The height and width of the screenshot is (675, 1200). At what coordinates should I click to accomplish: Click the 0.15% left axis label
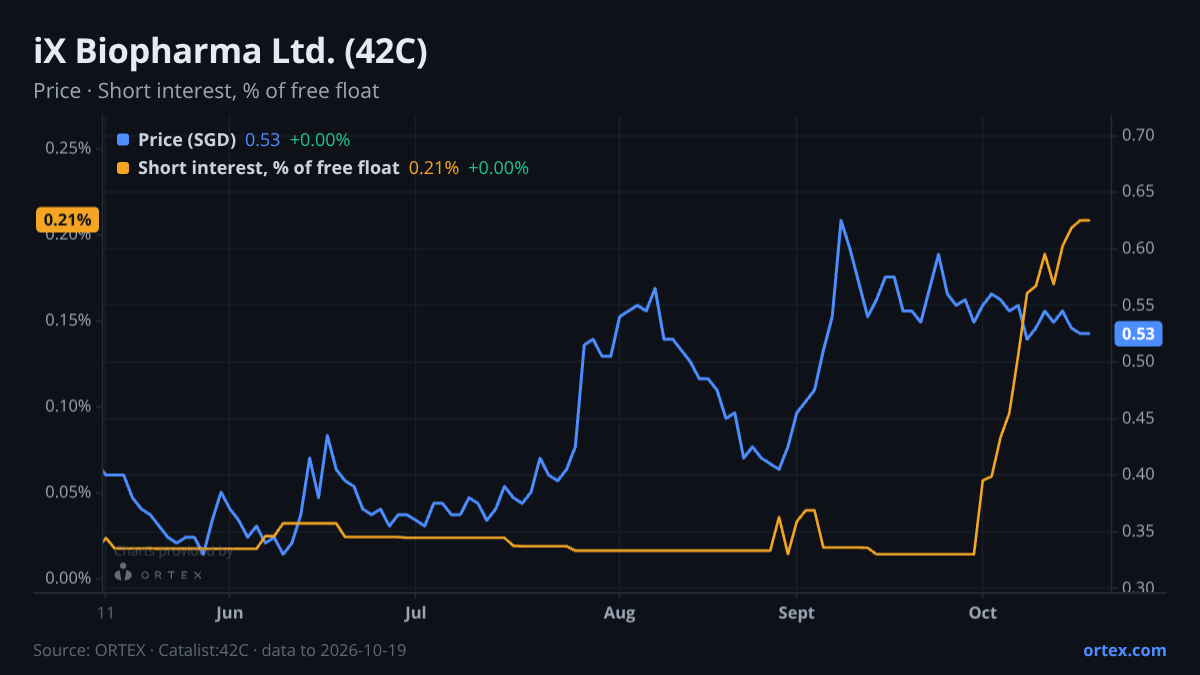[68, 320]
